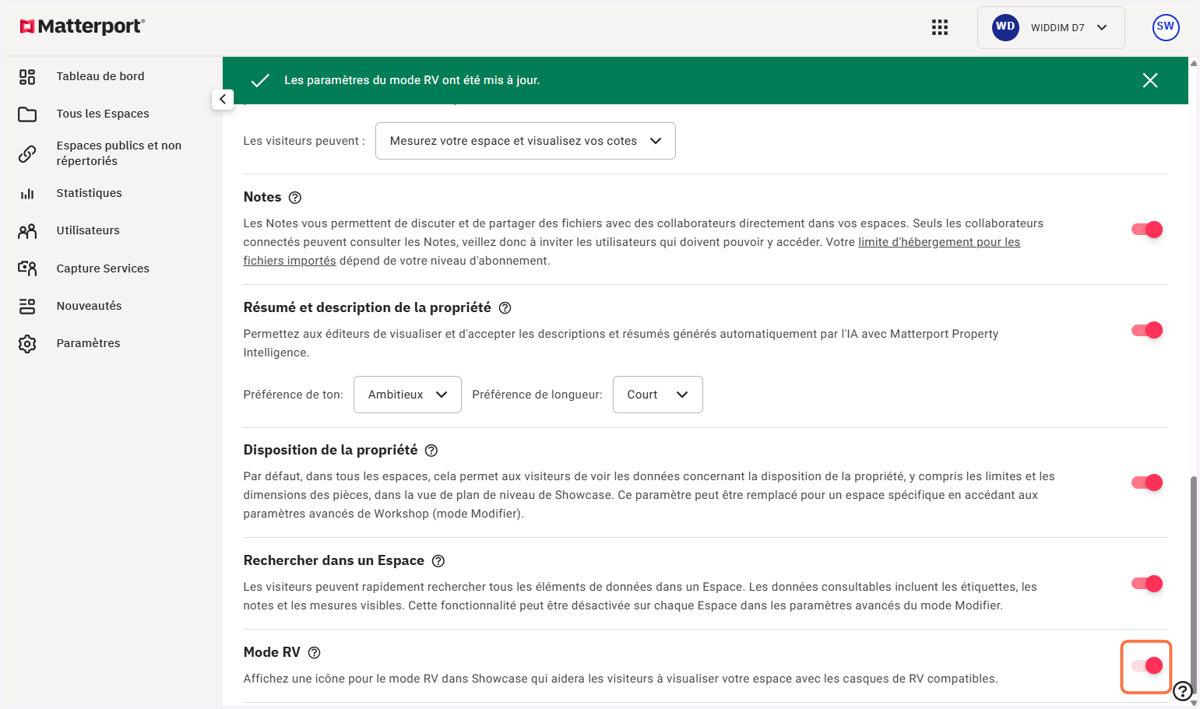The width and height of the screenshot is (1200, 709).
Task: Open Espaces publics et non répertoriés
Action: 119,153
